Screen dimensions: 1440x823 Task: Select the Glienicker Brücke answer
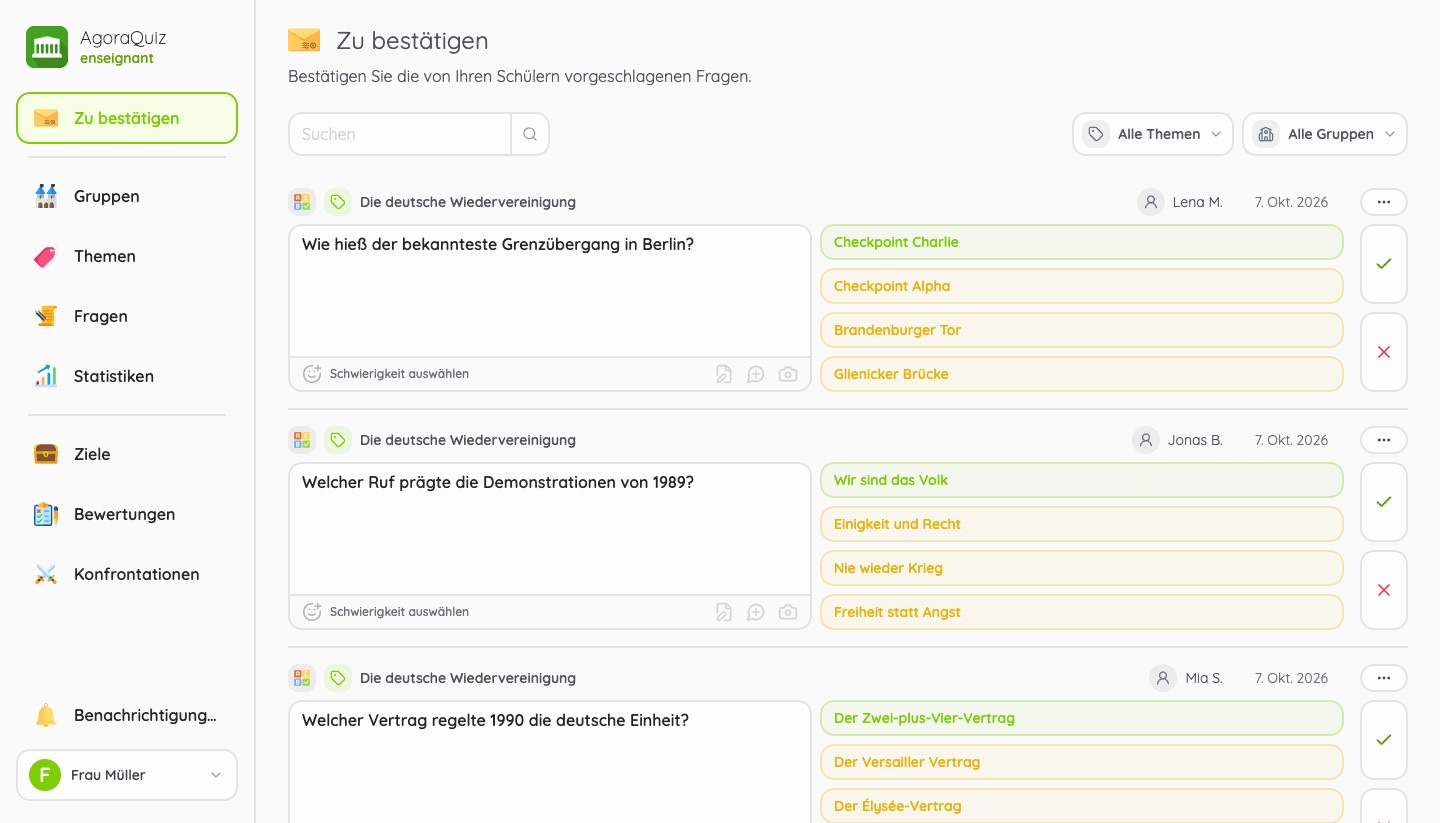tap(1082, 374)
